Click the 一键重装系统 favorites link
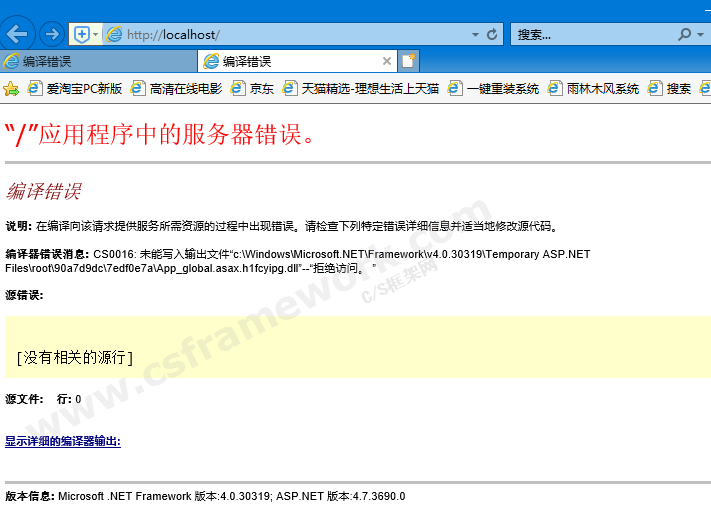Image resolution: width=711 pixels, height=519 pixels. (x=493, y=88)
